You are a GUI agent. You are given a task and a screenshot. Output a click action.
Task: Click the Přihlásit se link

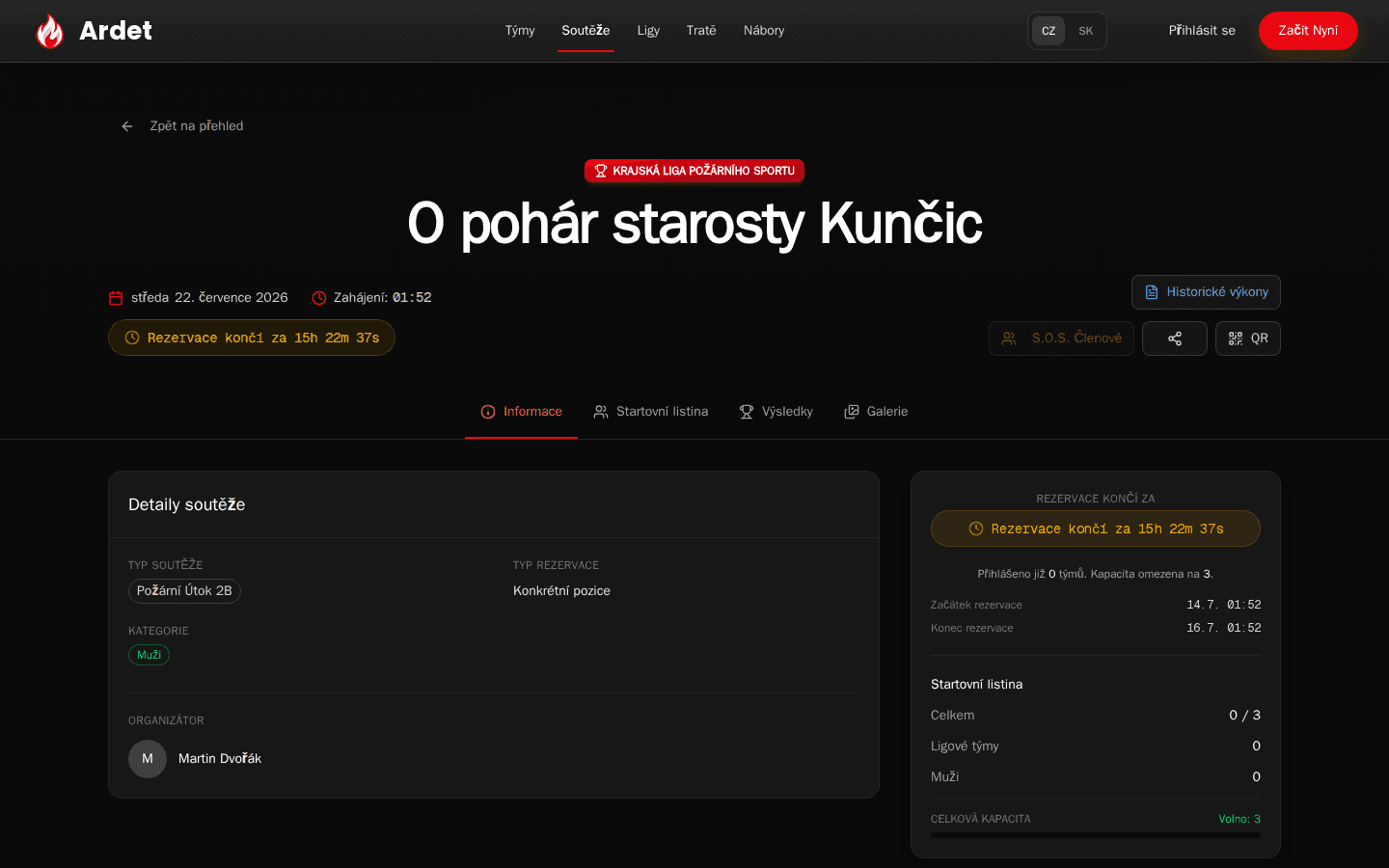pos(1202,31)
